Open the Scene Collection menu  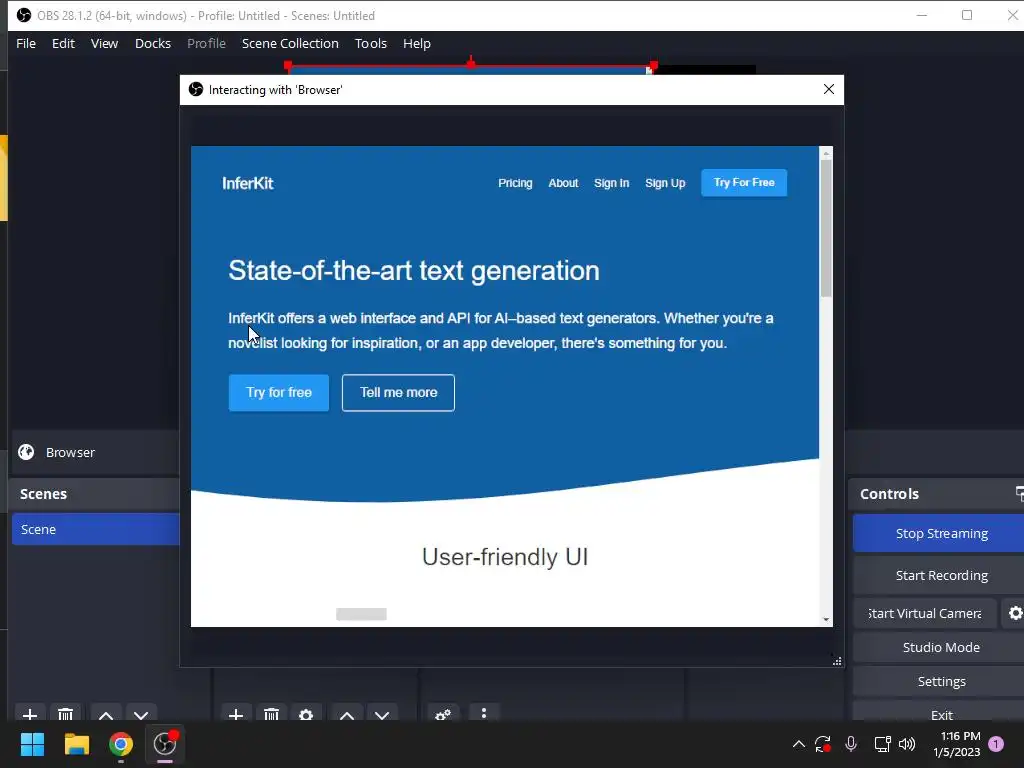pyautogui.click(x=290, y=43)
